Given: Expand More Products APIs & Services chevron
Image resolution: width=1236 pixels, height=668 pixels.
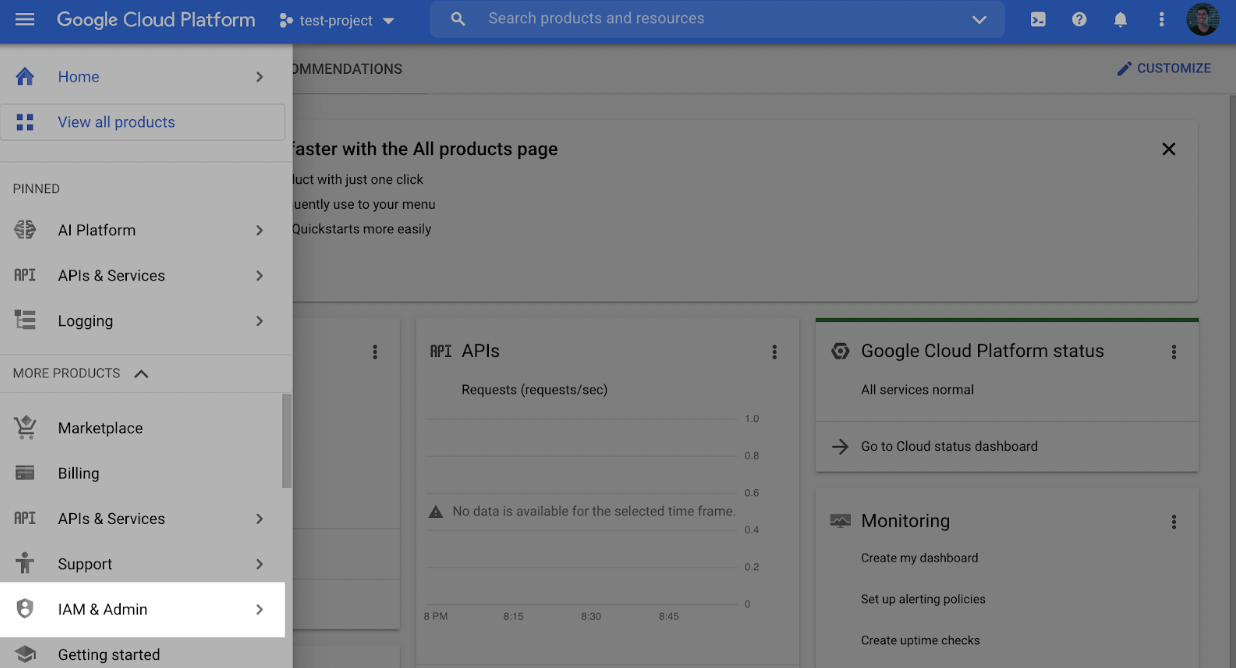Looking at the screenshot, I should coord(259,519).
